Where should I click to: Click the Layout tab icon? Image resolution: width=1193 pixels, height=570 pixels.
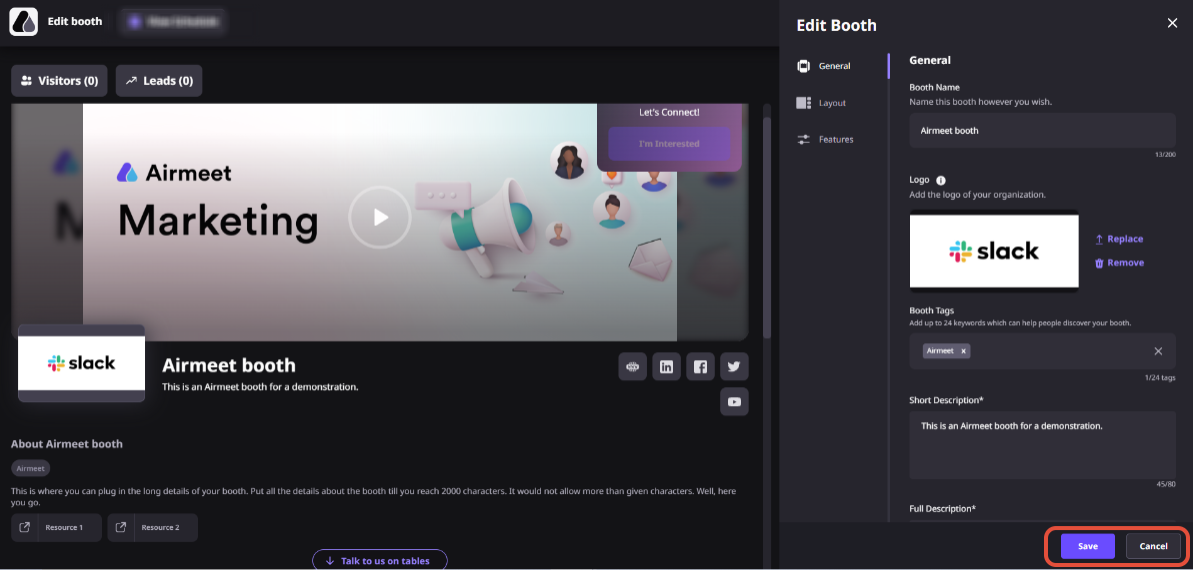[803, 103]
